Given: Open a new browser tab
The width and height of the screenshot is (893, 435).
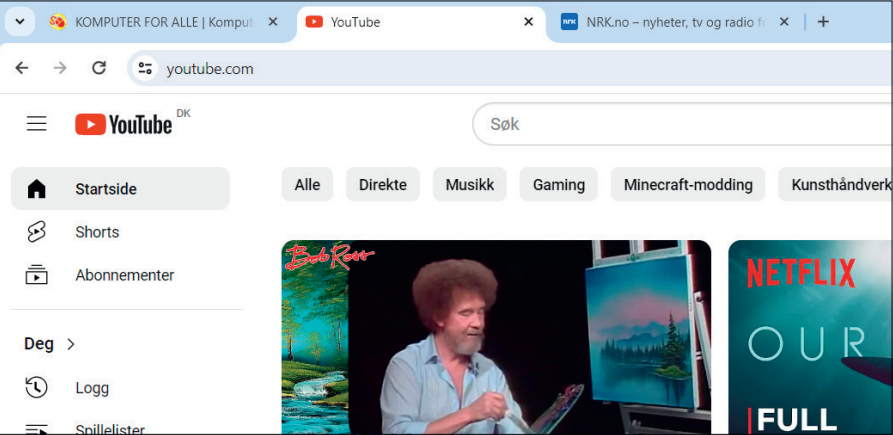Looking at the screenshot, I should tap(823, 22).
